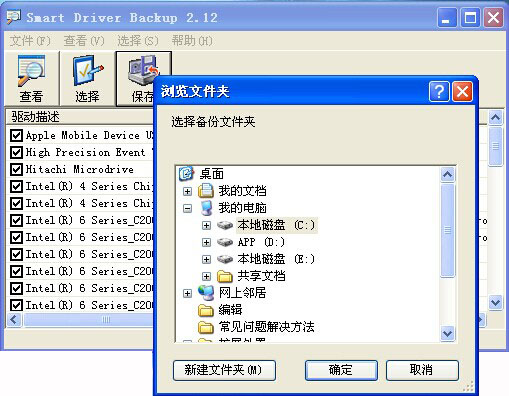Uncheck second Intel(R) 6 Series_C20 checkbox
The width and height of the screenshot is (509, 396).
coord(16,237)
